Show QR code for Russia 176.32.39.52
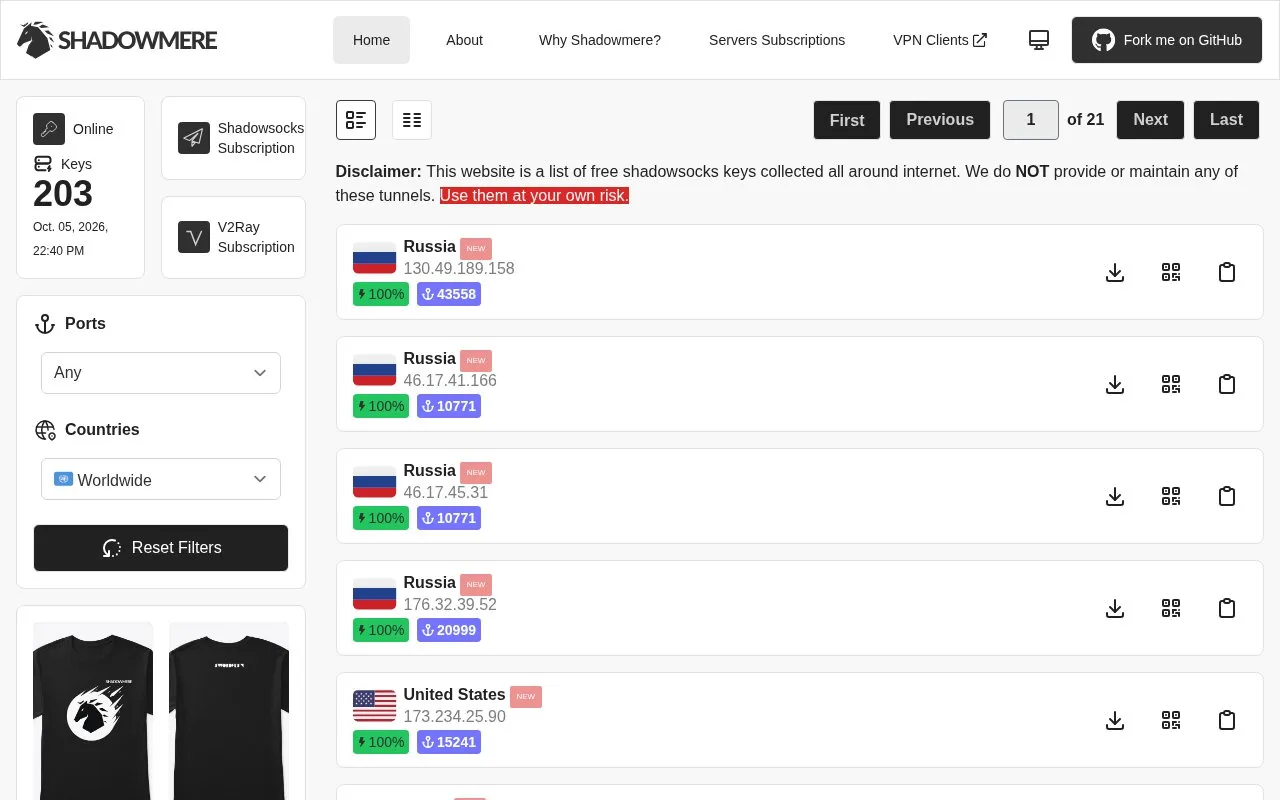The height and width of the screenshot is (800, 1280). coord(1171,608)
